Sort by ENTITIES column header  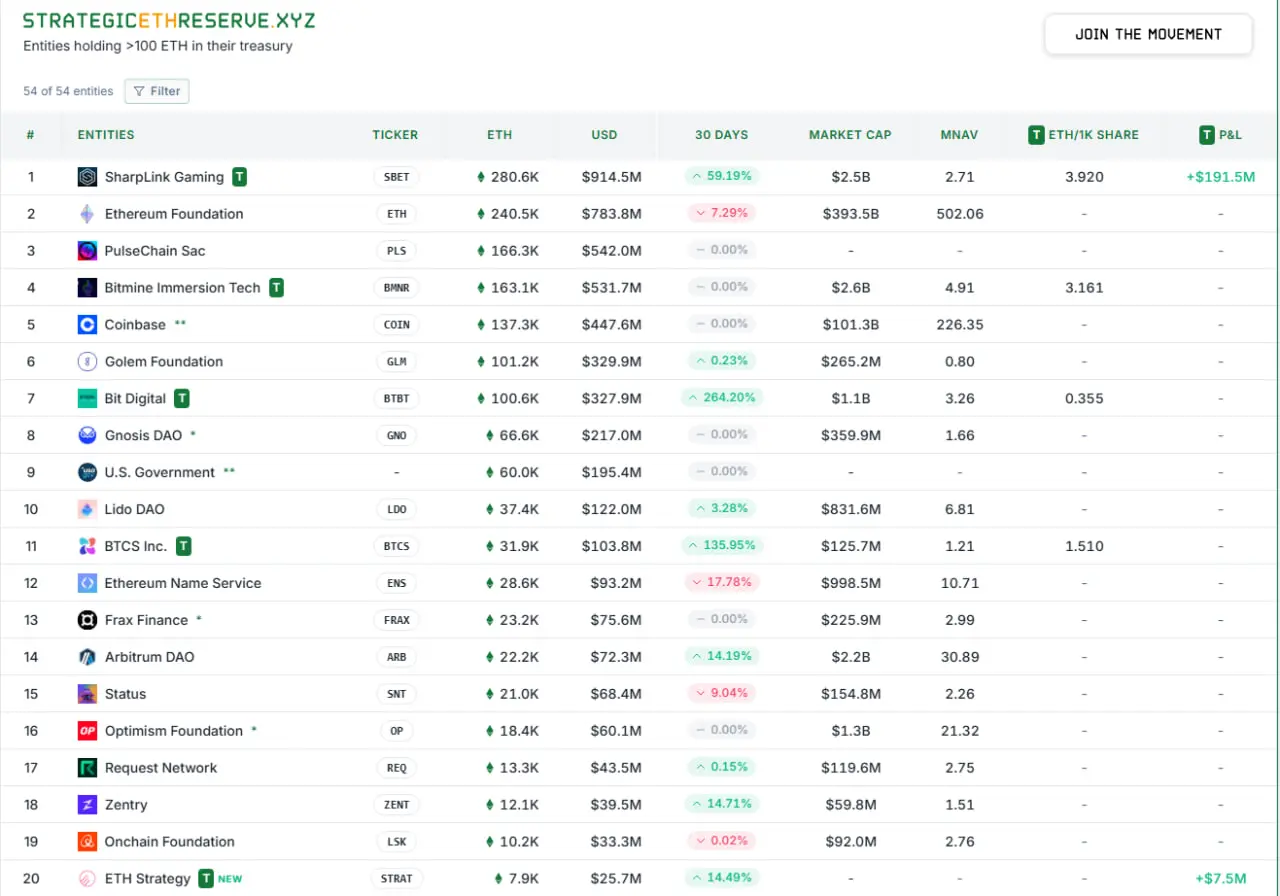coord(106,135)
